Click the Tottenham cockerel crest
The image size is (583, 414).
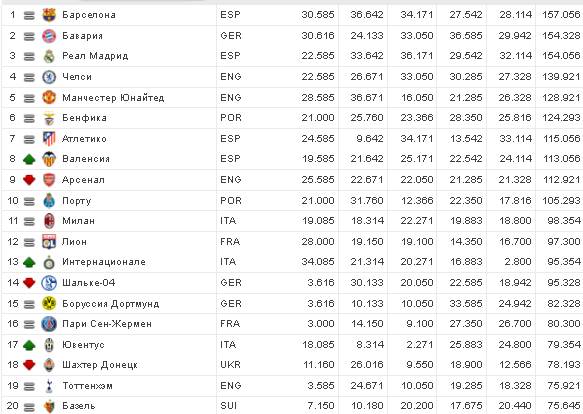click(49, 386)
